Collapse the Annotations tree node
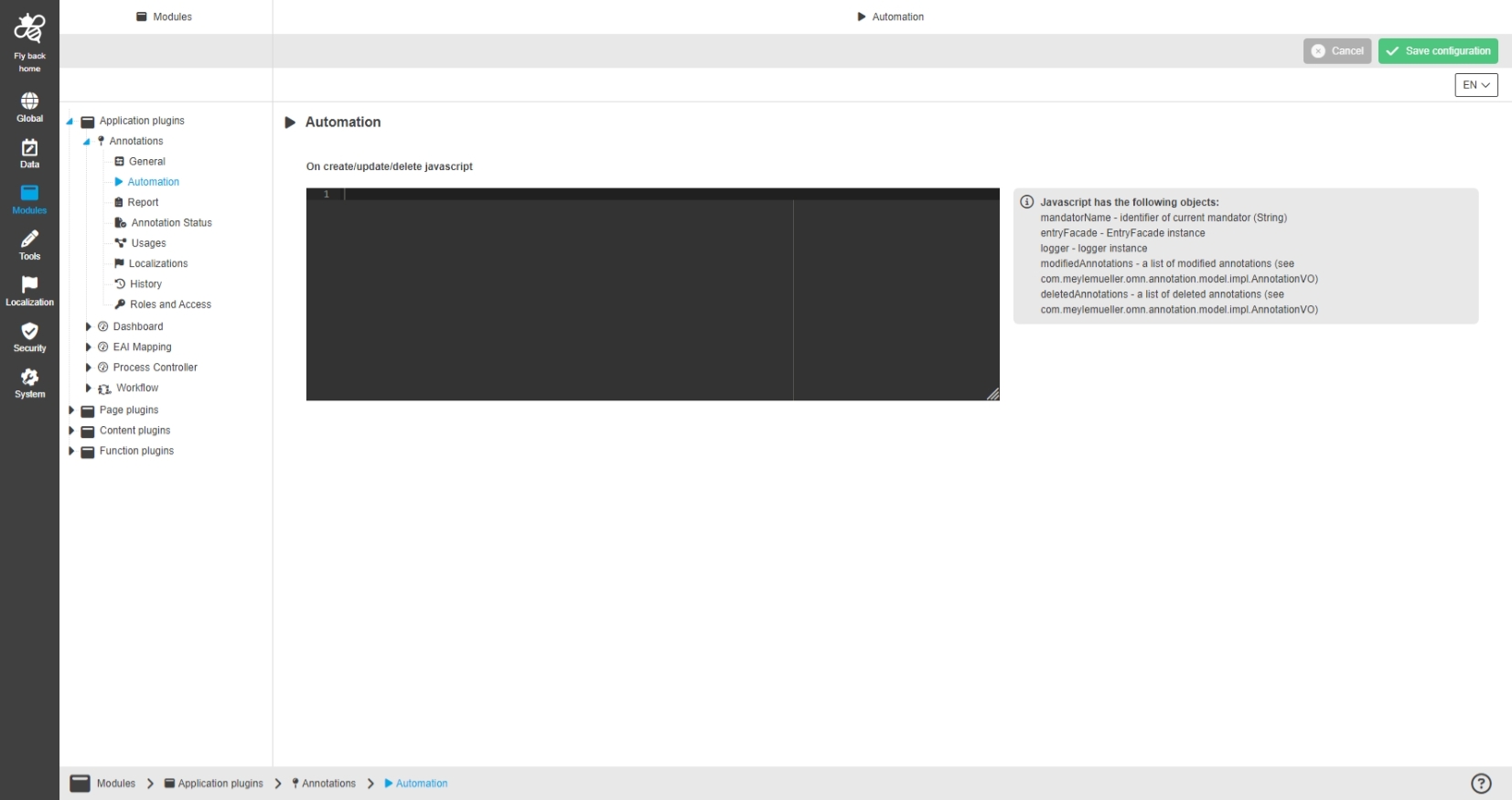The height and width of the screenshot is (800, 1512). point(87,142)
